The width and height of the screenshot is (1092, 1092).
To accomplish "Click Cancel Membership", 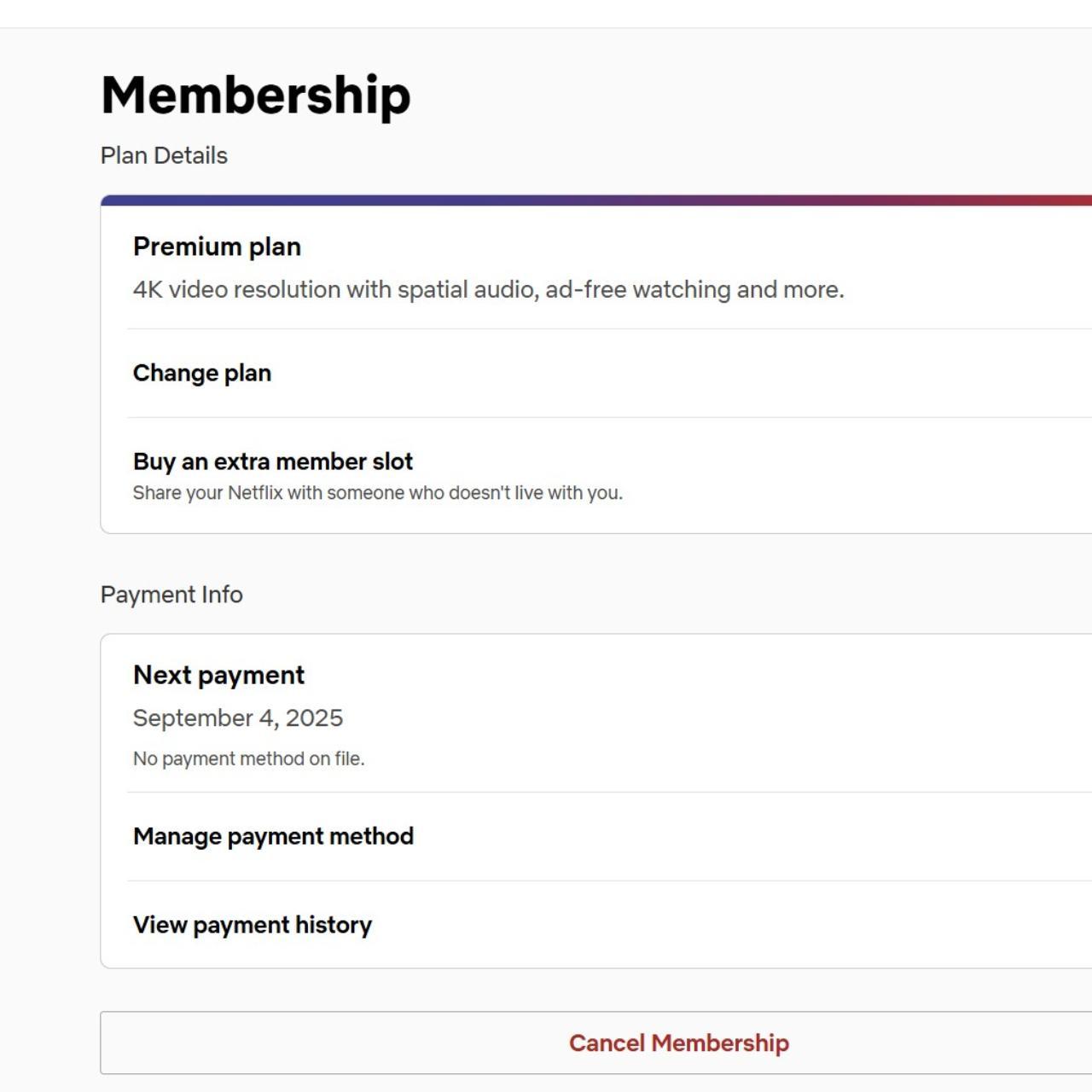I will 679,1042.
